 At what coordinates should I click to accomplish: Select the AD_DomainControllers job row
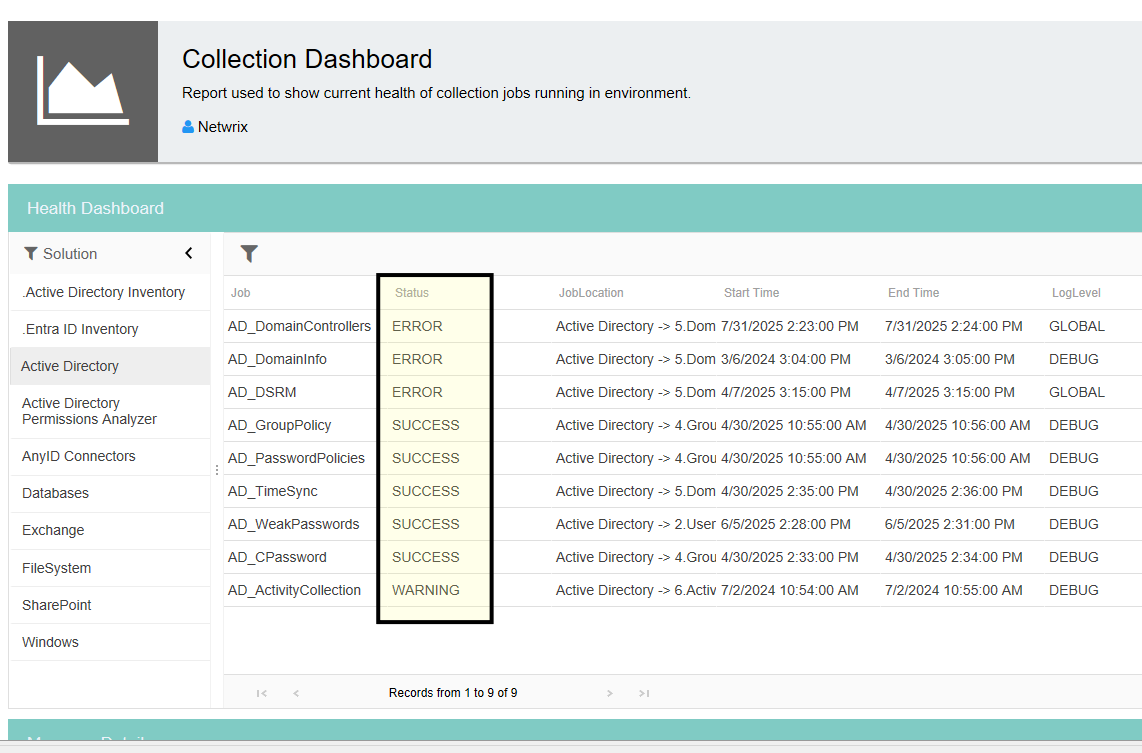[x=682, y=326]
